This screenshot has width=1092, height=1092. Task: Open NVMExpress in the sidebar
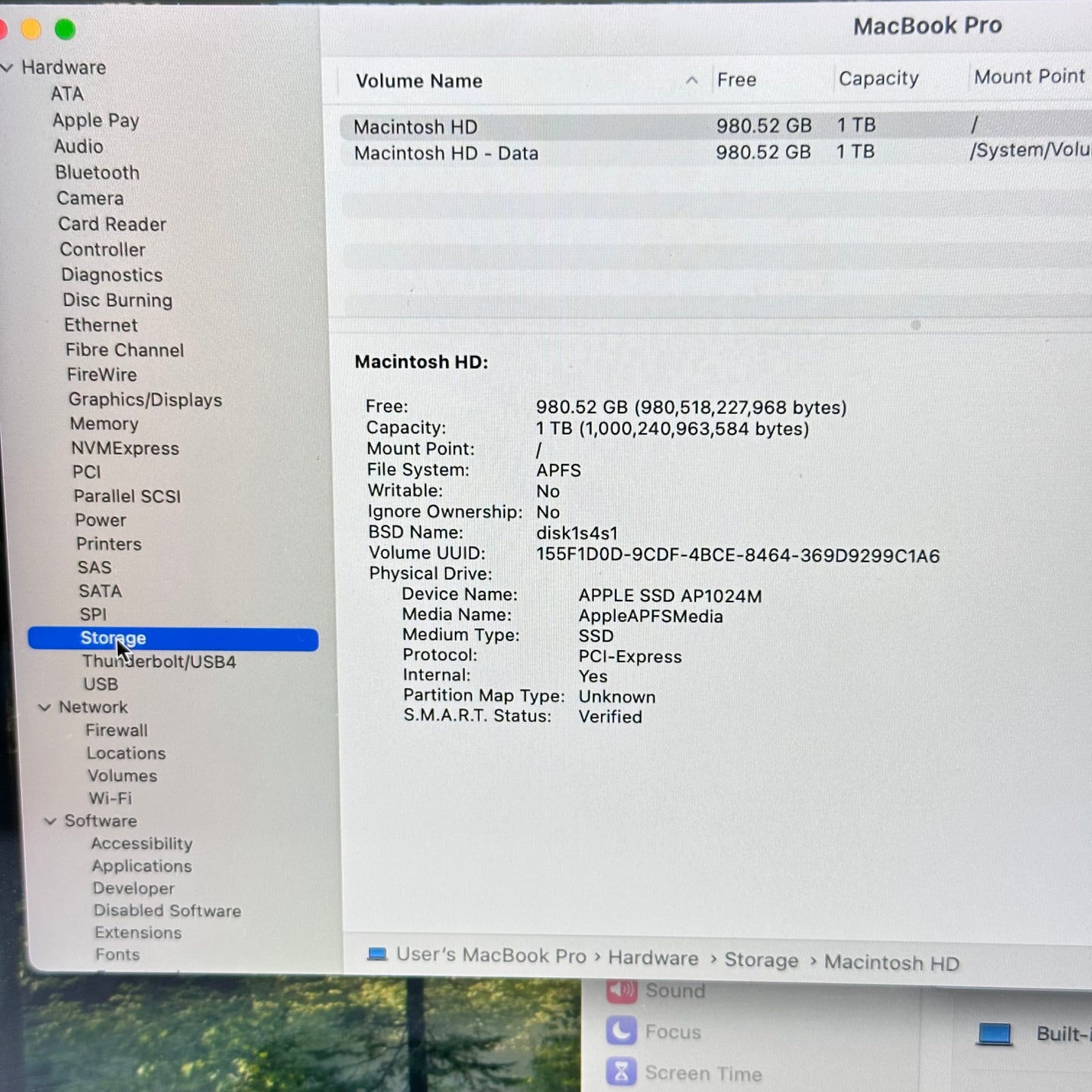(125, 448)
